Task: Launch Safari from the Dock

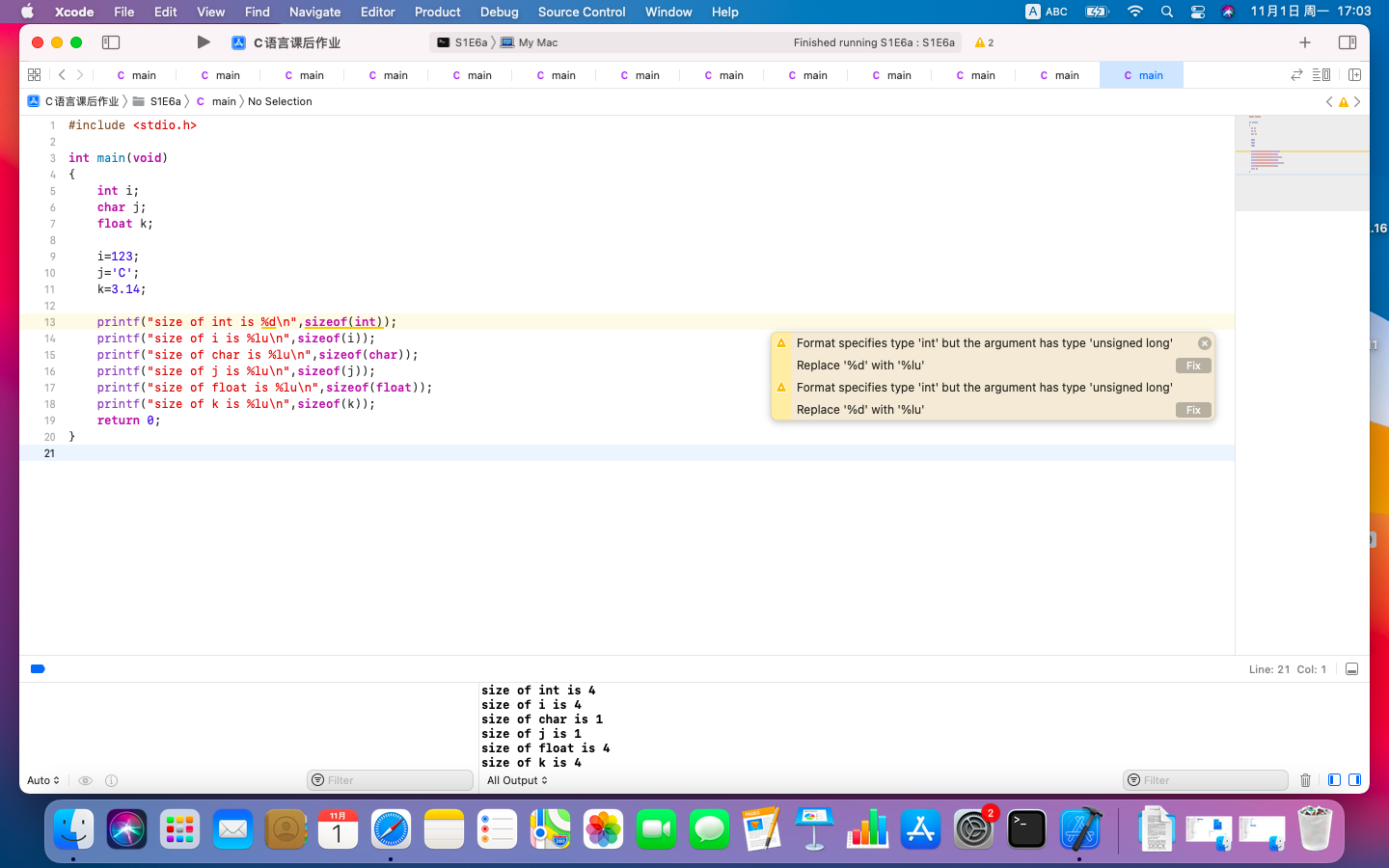Action: click(391, 829)
